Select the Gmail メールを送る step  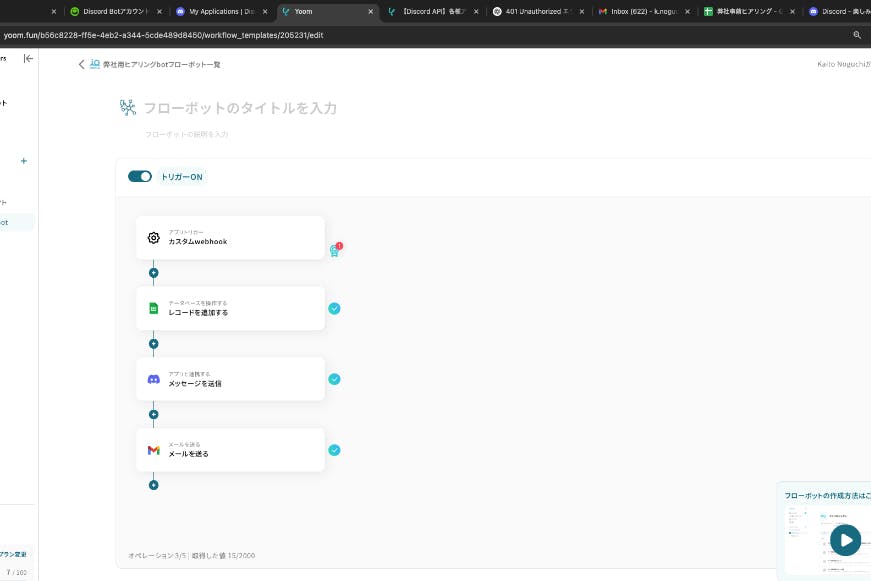pyautogui.click(x=230, y=450)
